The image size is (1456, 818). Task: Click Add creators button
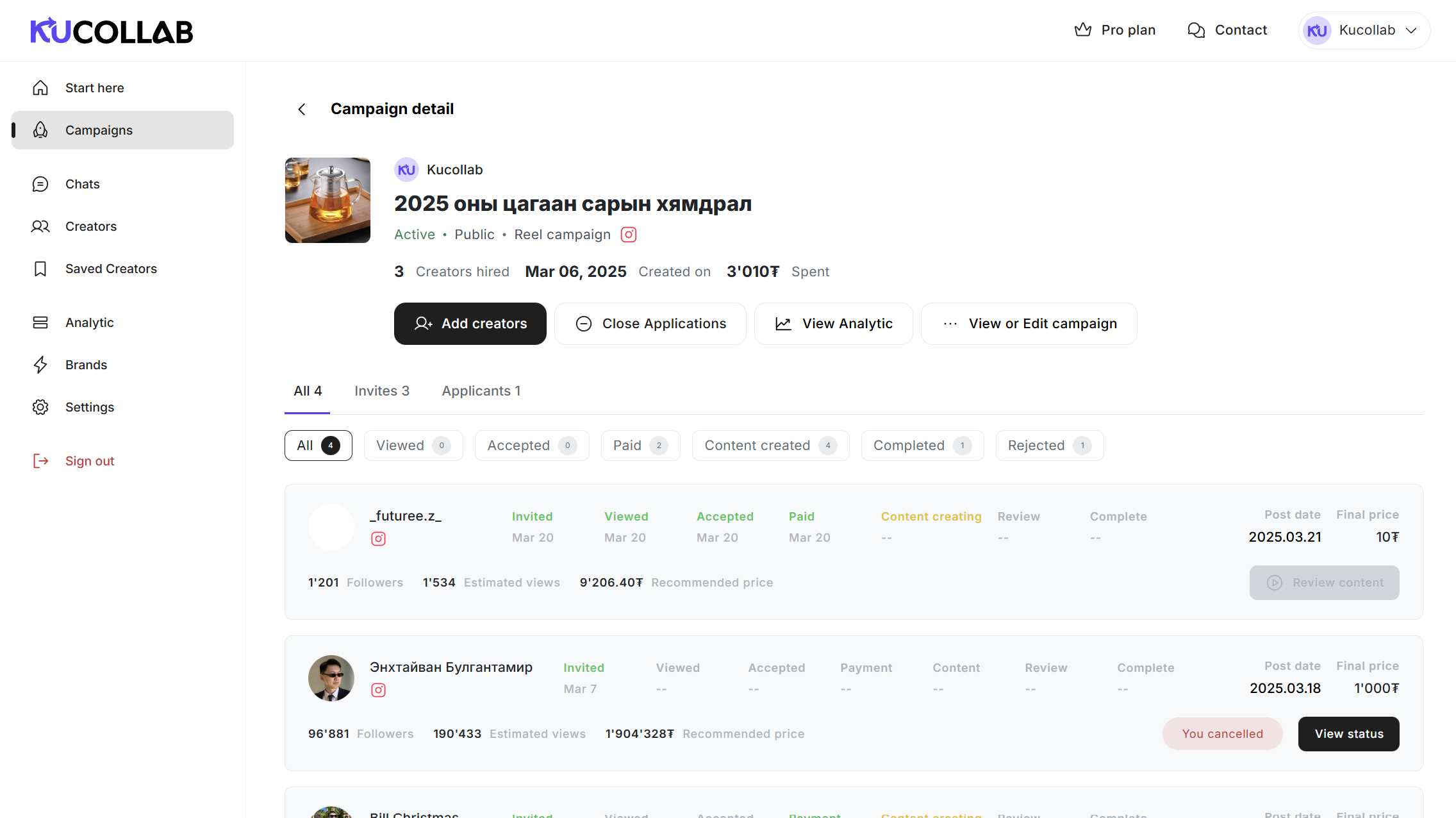(470, 324)
